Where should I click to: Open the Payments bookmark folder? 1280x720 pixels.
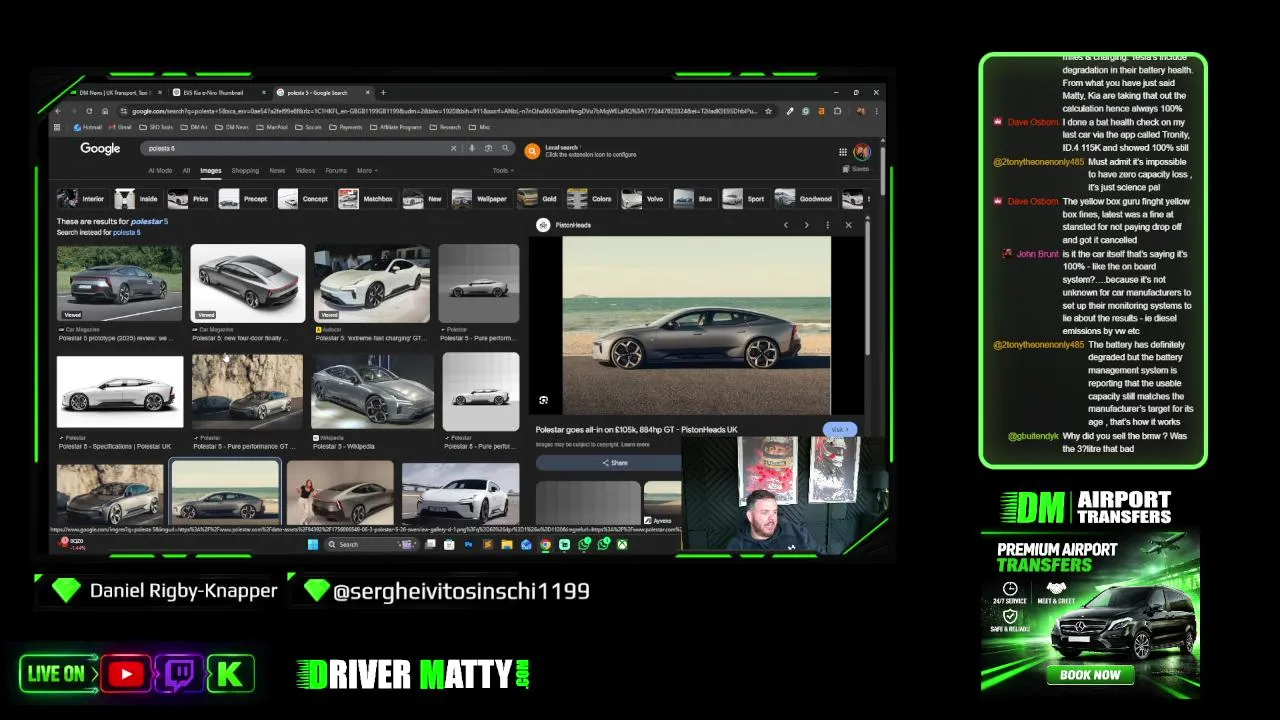click(346, 127)
